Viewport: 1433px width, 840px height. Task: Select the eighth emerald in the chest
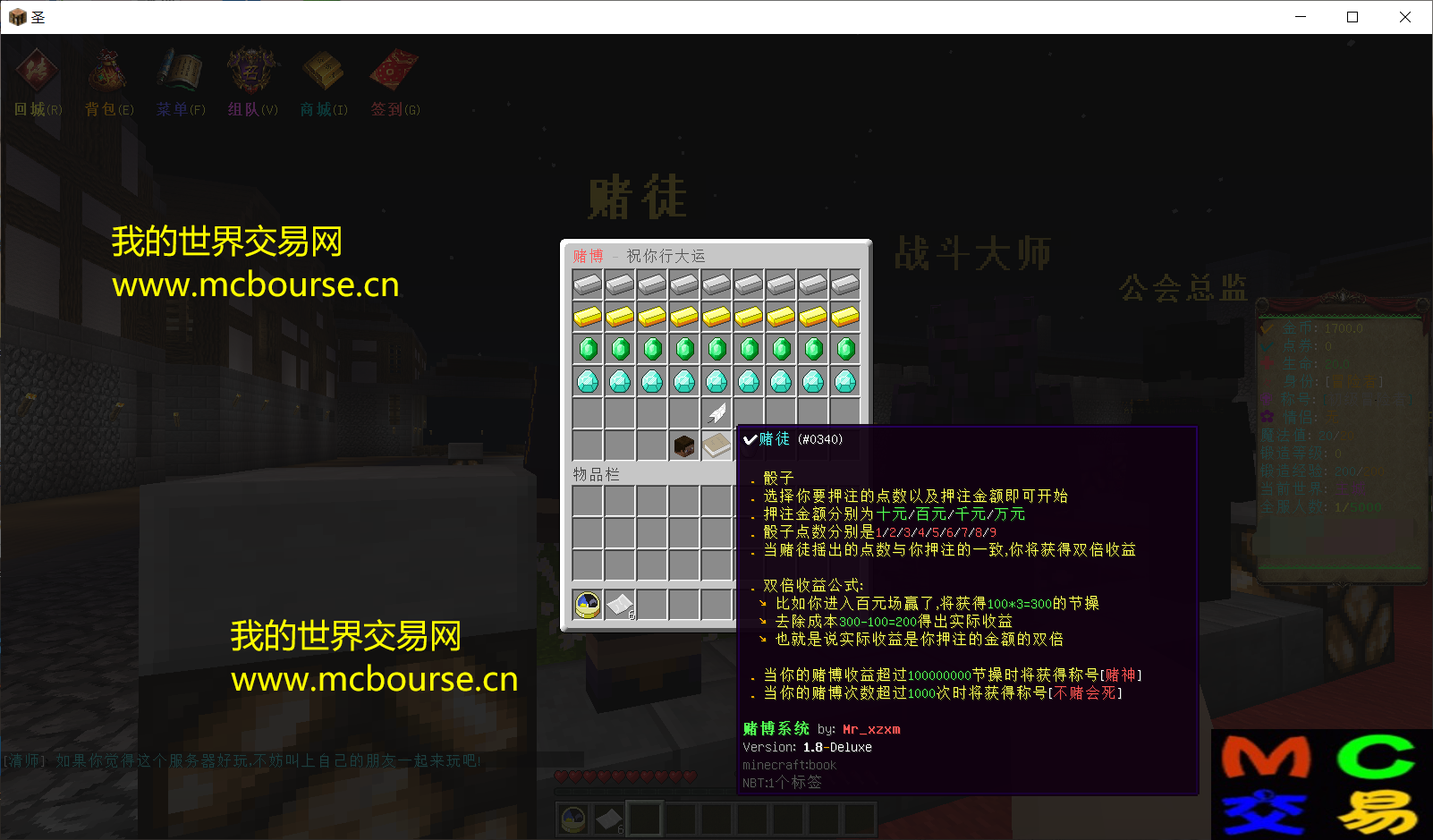[x=813, y=349]
